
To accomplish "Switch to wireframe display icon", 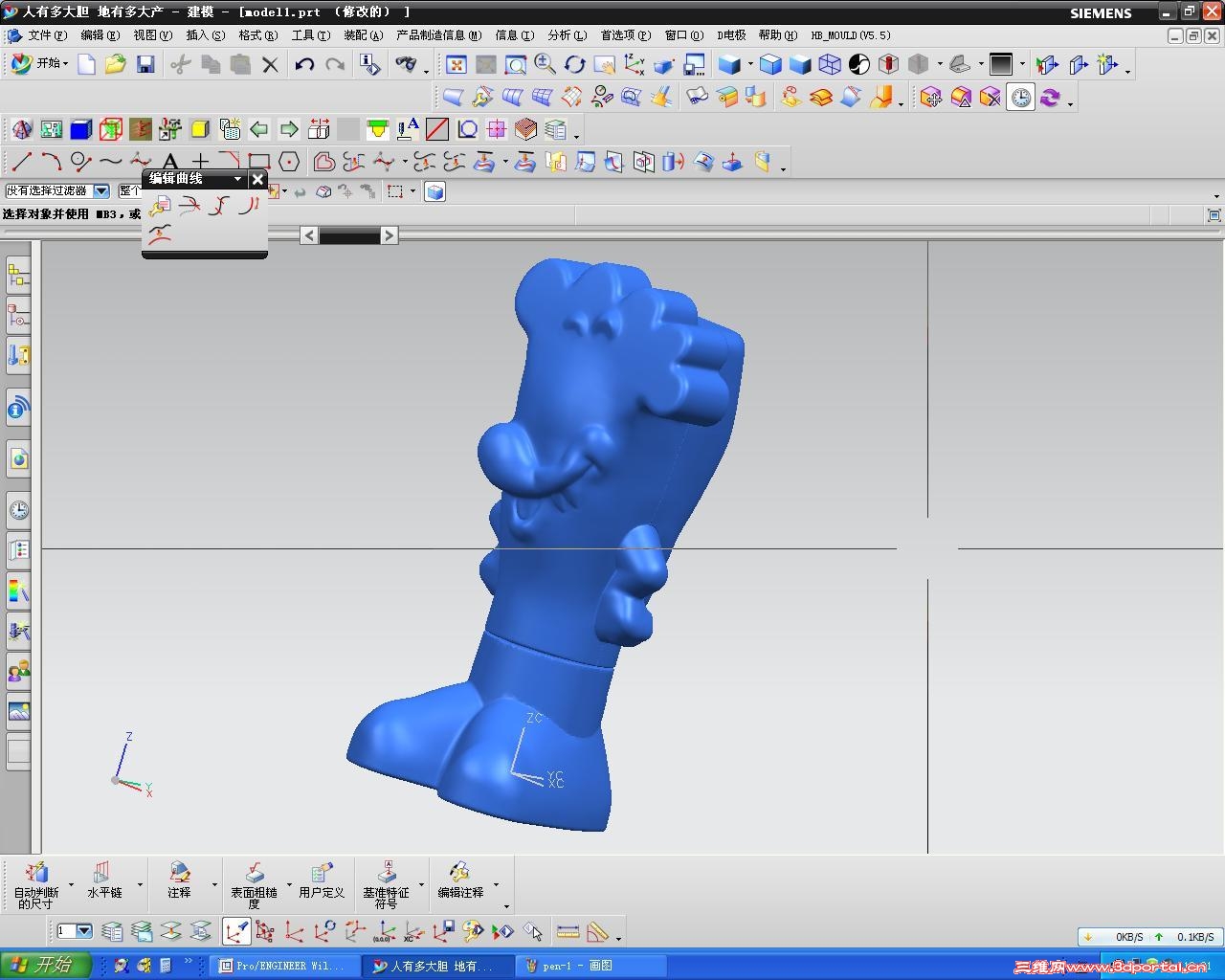I will click(830, 64).
